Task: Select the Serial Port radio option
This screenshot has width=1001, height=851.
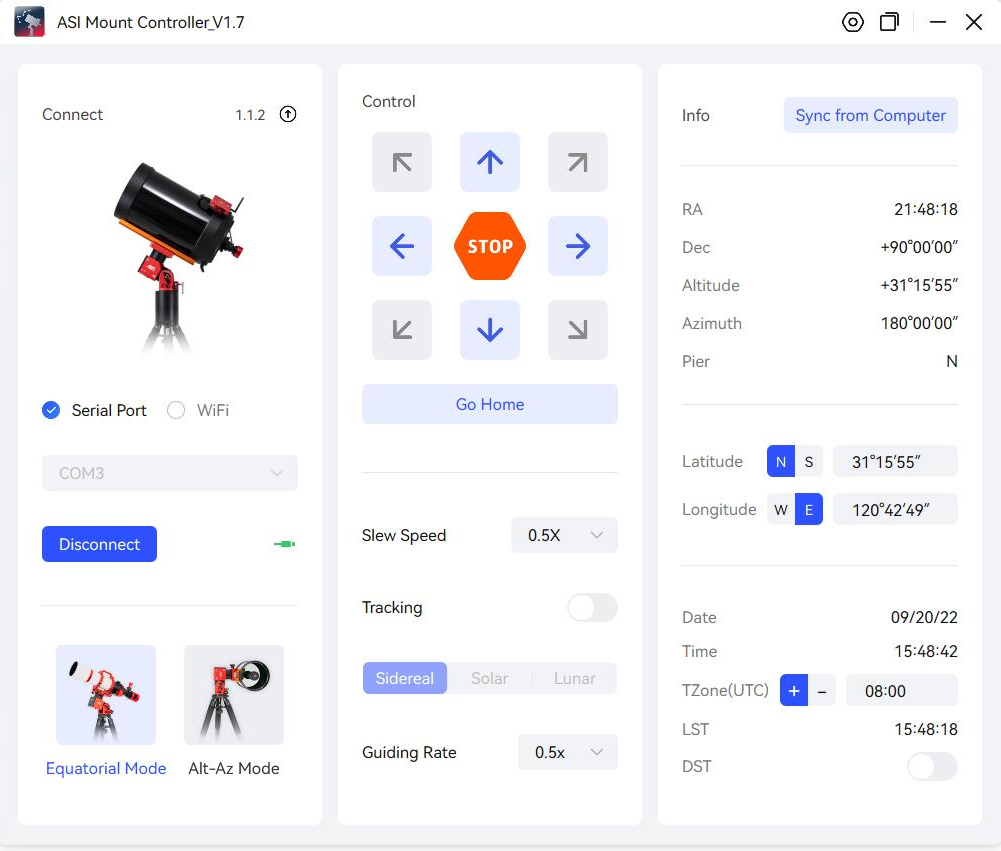Action: coord(51,410)
